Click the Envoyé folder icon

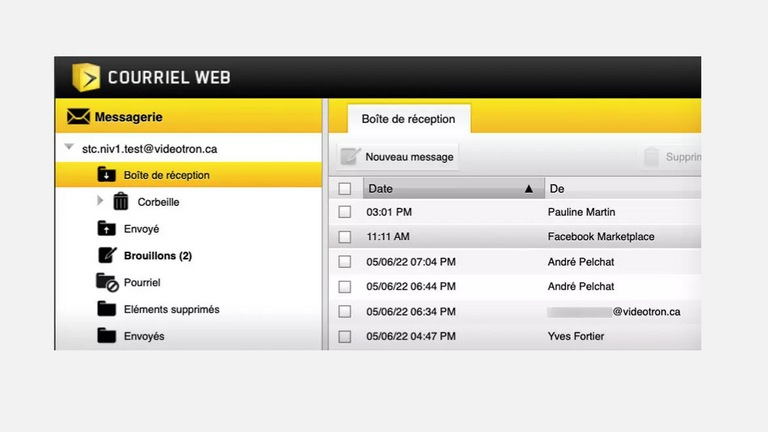(x=107, y=229)
